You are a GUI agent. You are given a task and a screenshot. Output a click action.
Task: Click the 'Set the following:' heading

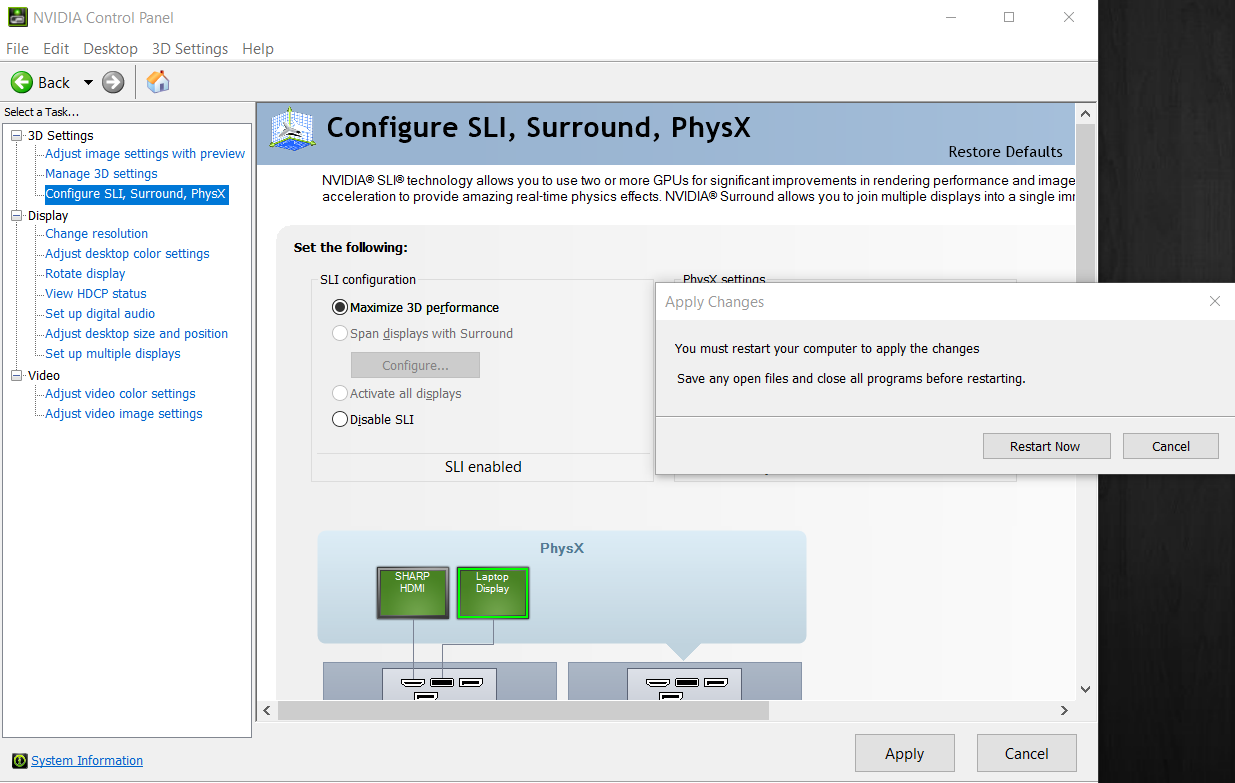click(351, 247)
